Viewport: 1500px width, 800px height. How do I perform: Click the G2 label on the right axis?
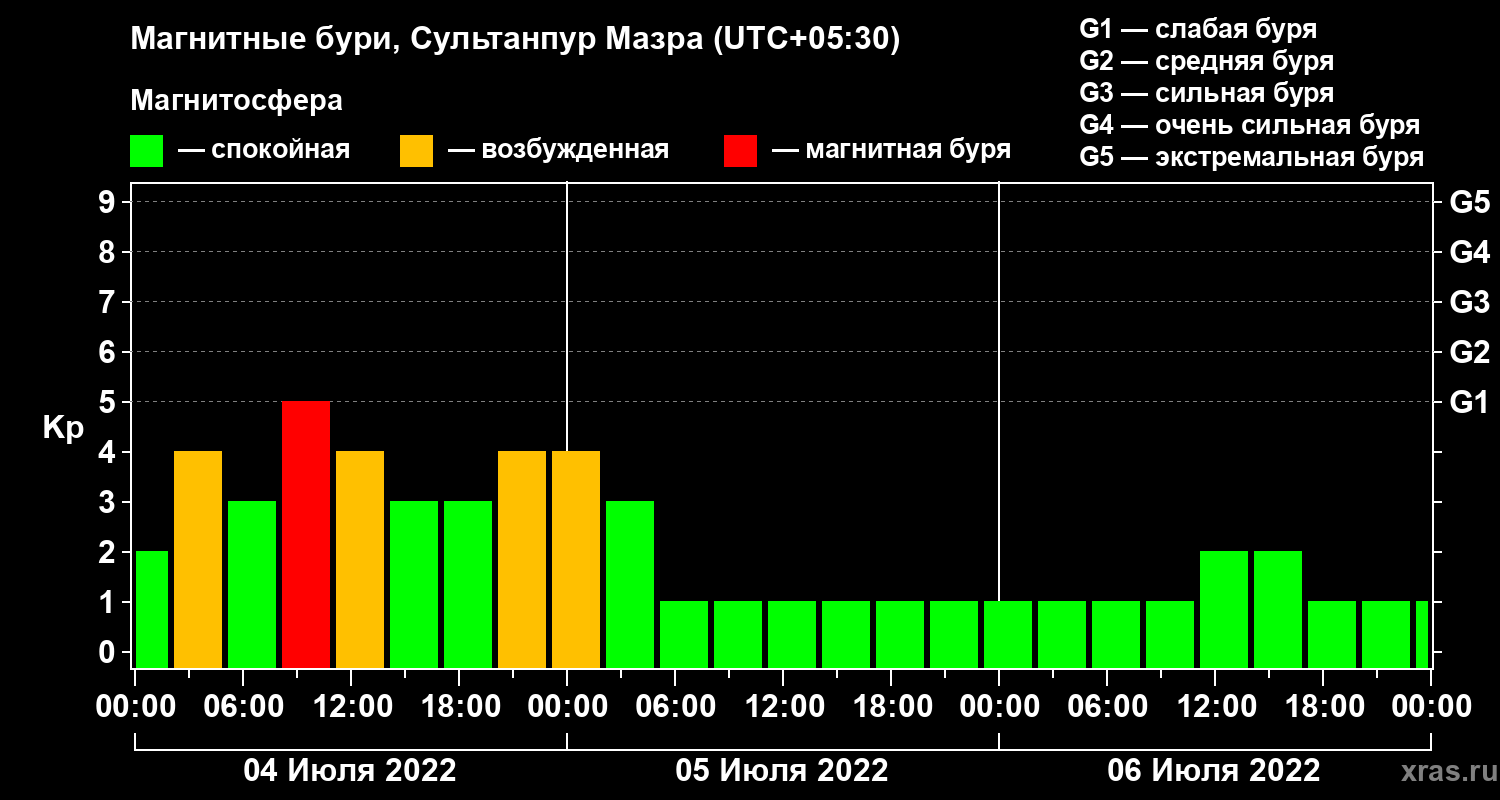point(1469,353)
